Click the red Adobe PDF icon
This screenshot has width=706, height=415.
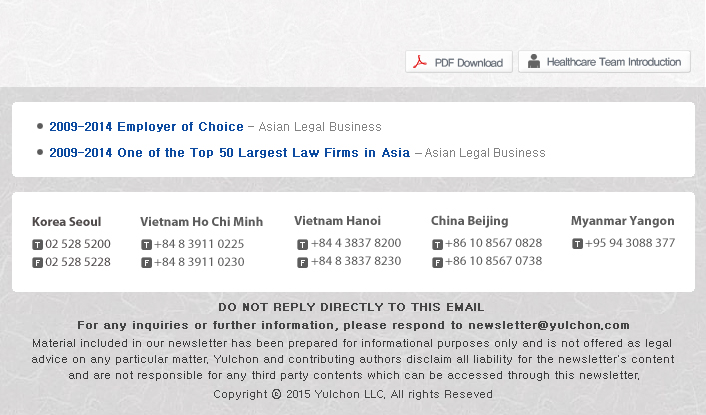click(x=420, y=62)
